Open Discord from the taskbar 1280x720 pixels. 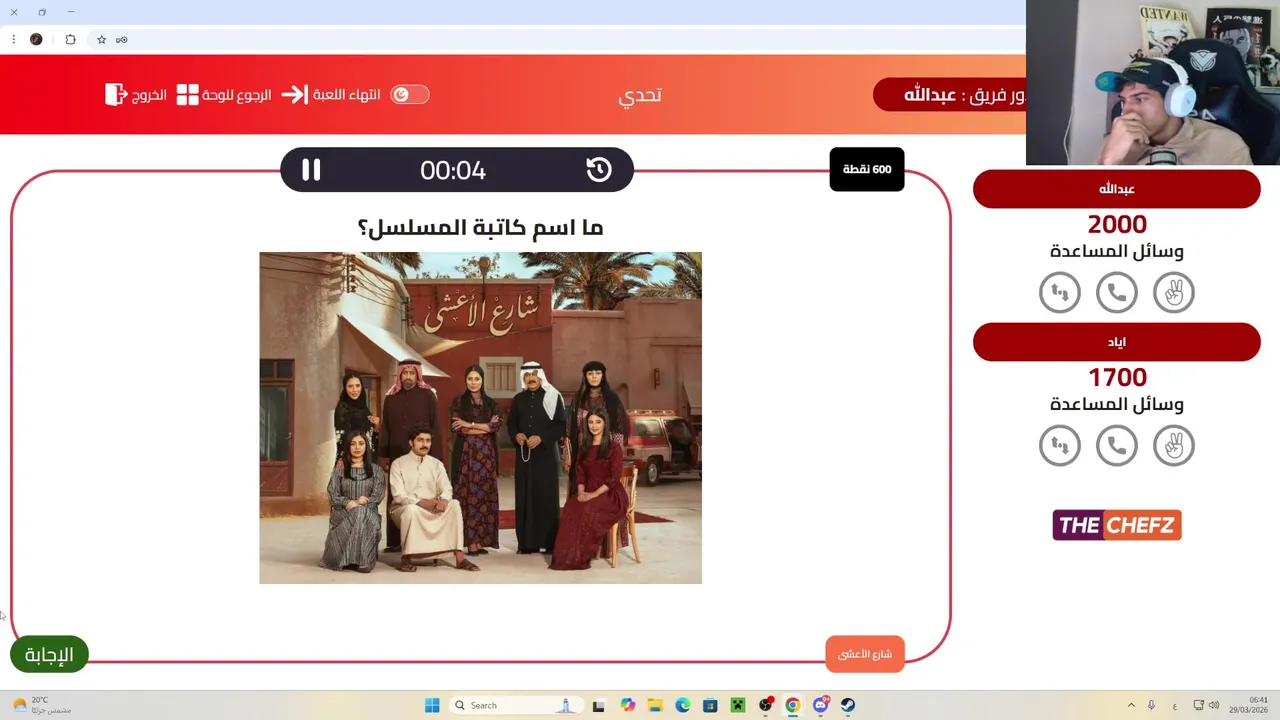[x=821, y=705]
